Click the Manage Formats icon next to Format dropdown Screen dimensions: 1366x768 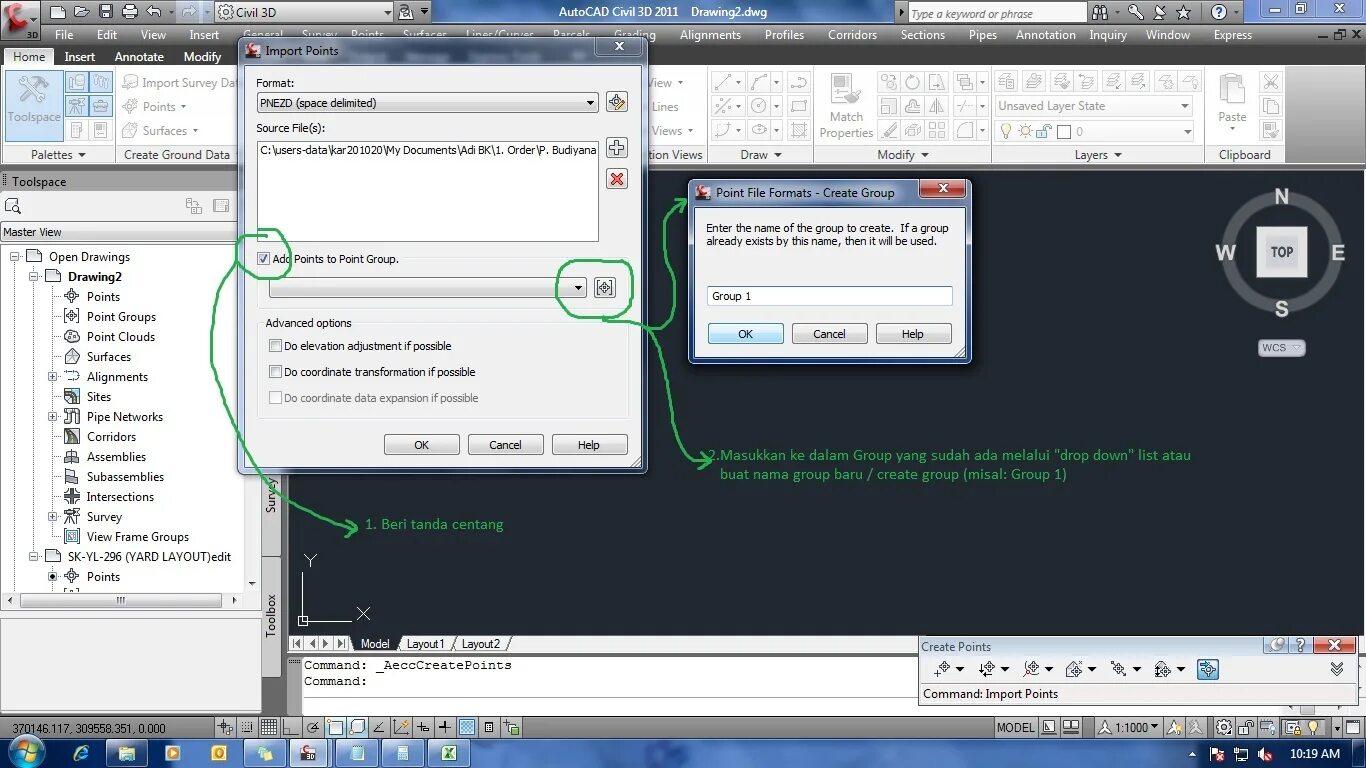[617, 102]
